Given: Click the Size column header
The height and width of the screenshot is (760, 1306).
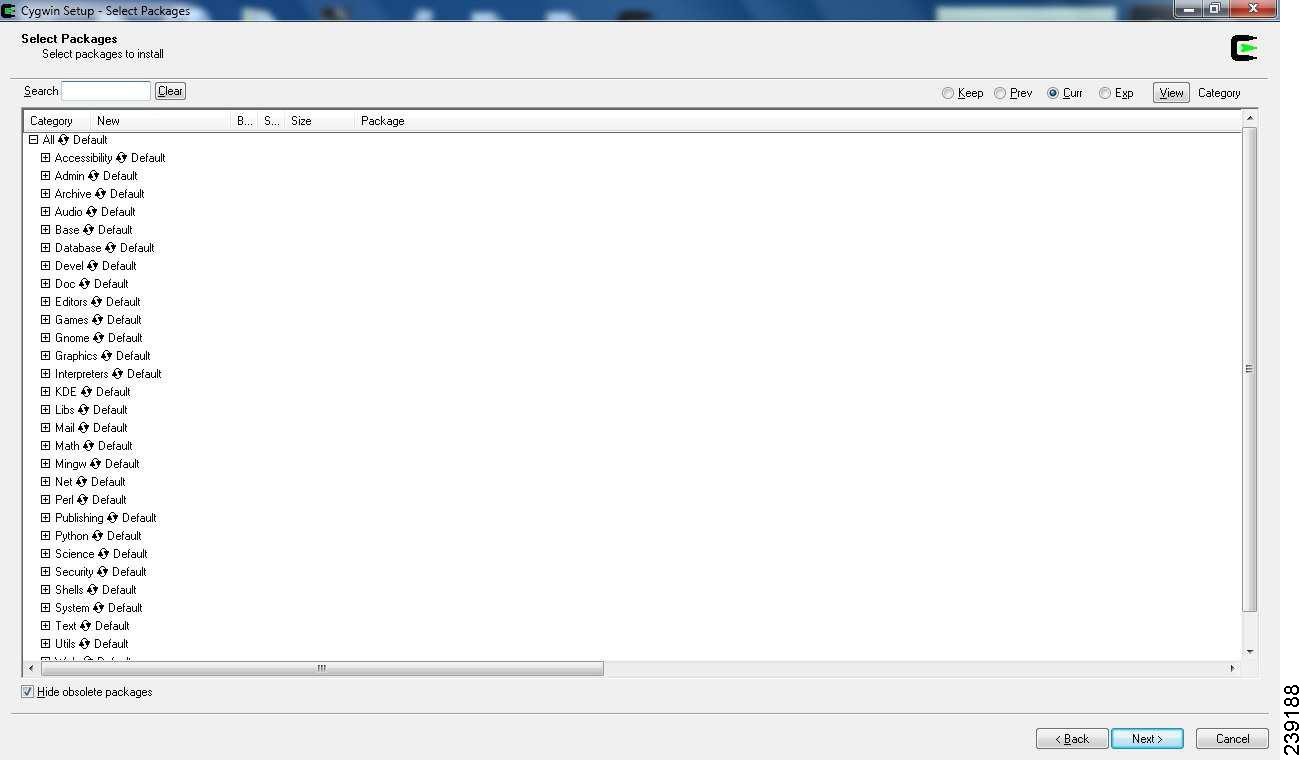Looking at the screenshot, I should 319,121.
